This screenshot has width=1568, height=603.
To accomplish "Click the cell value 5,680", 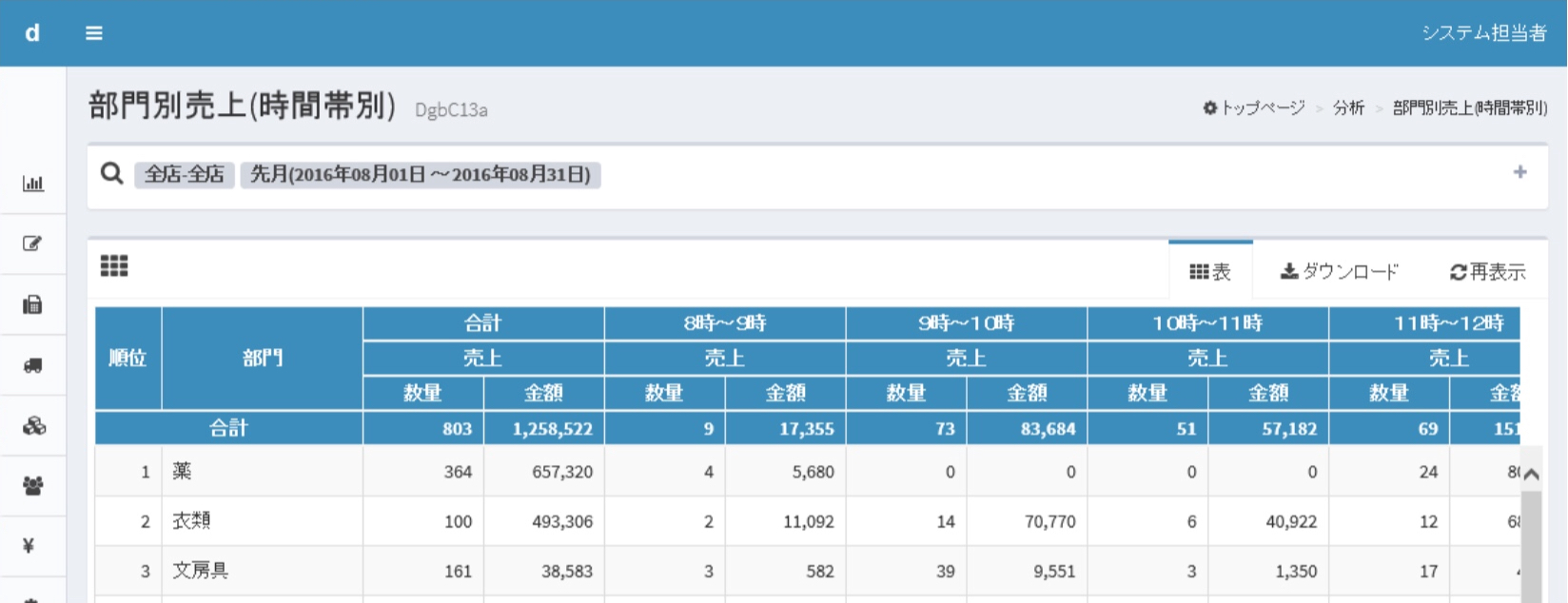I will tap(813, 472).
